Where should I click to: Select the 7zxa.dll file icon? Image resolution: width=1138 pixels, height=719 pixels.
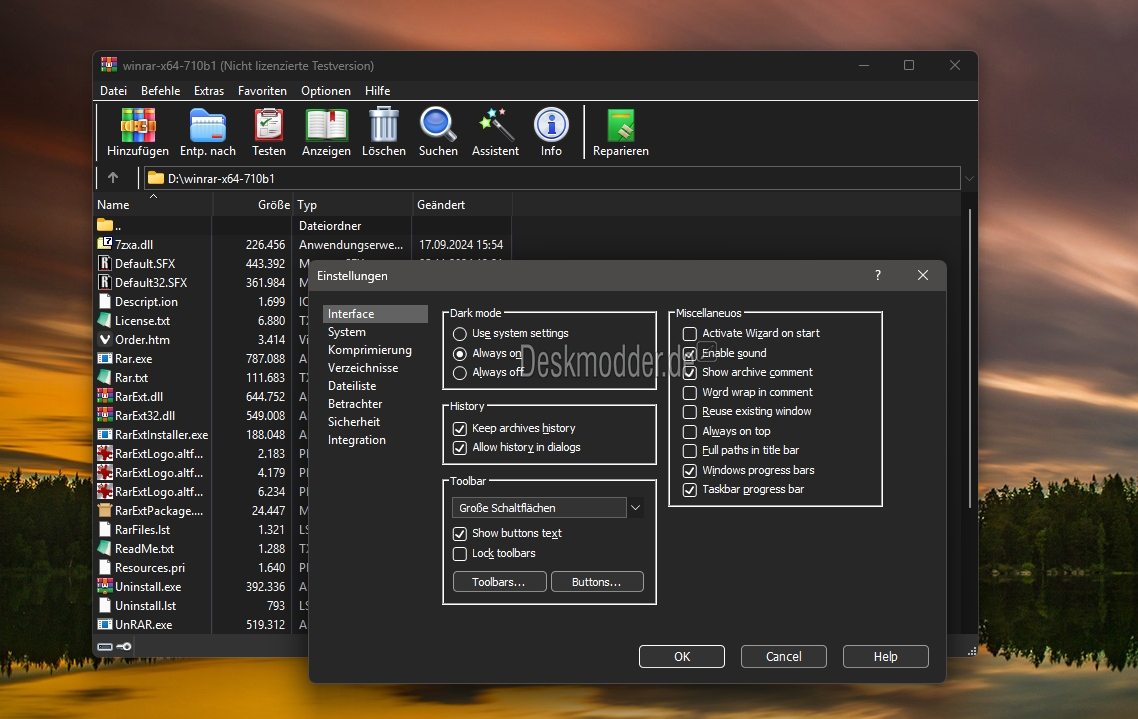click(105, 245)
